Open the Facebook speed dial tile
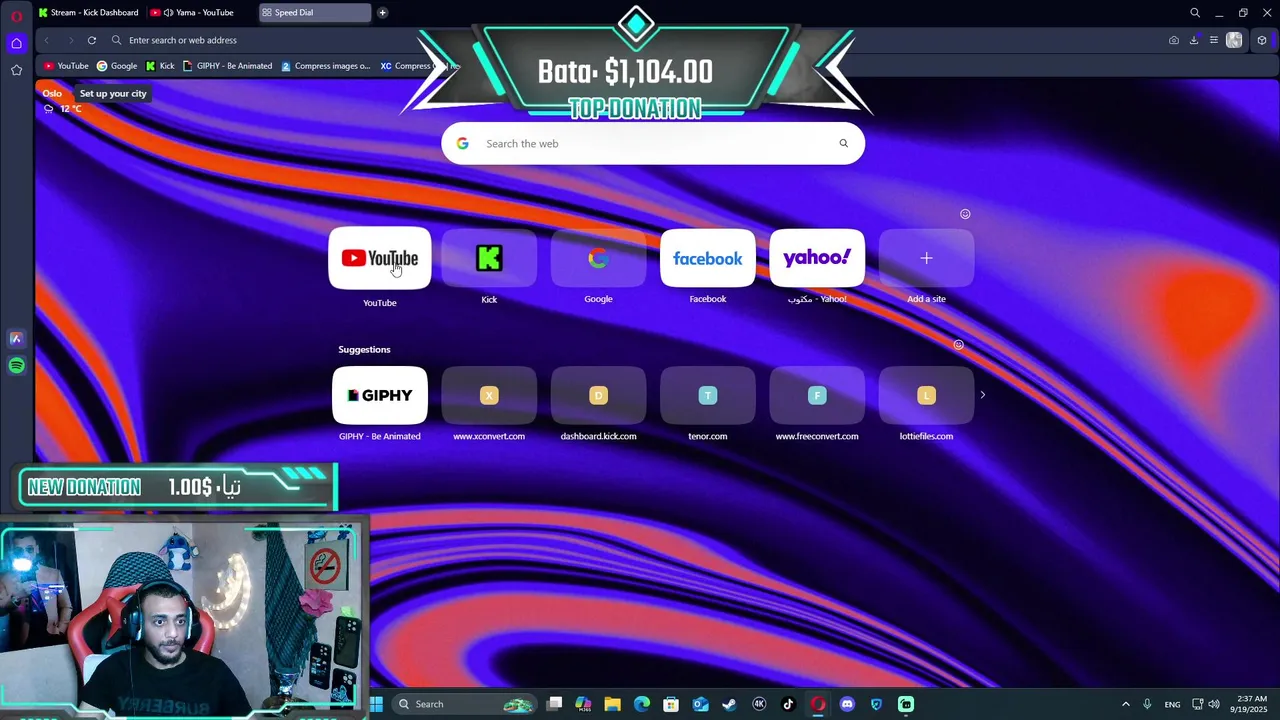1280x720 pixels. (708, 258)
